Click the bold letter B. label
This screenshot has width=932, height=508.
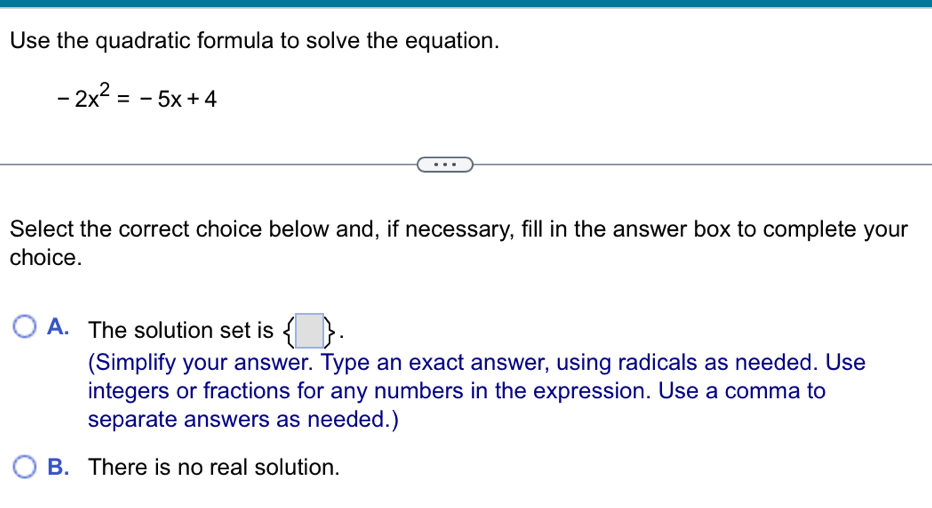click(58, 467)
